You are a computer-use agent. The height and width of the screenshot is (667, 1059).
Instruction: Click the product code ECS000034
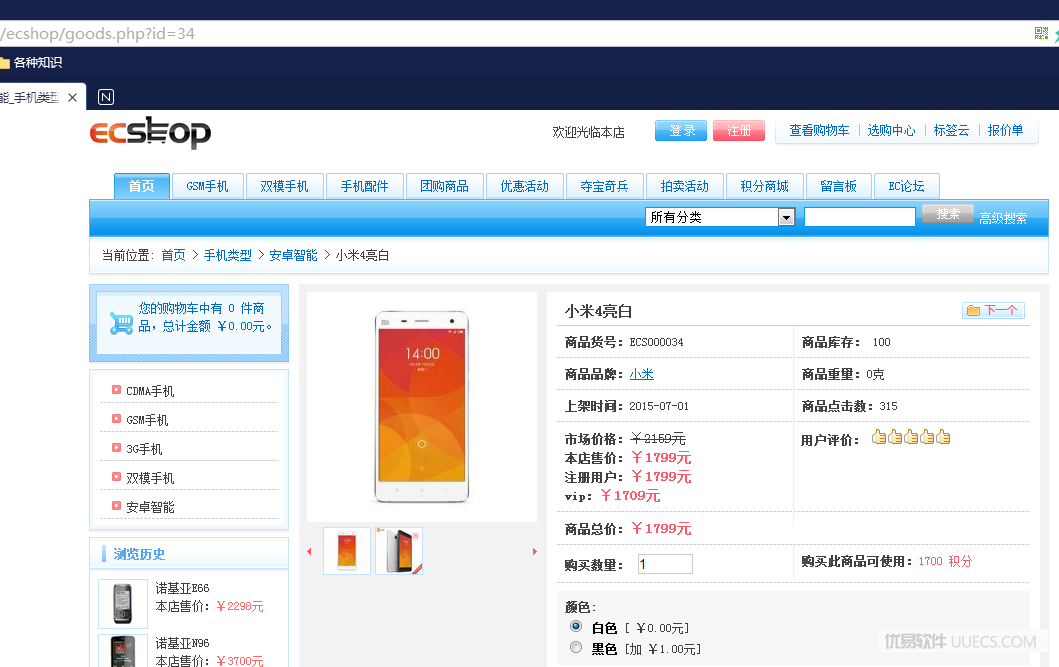[x=656, y=342]
